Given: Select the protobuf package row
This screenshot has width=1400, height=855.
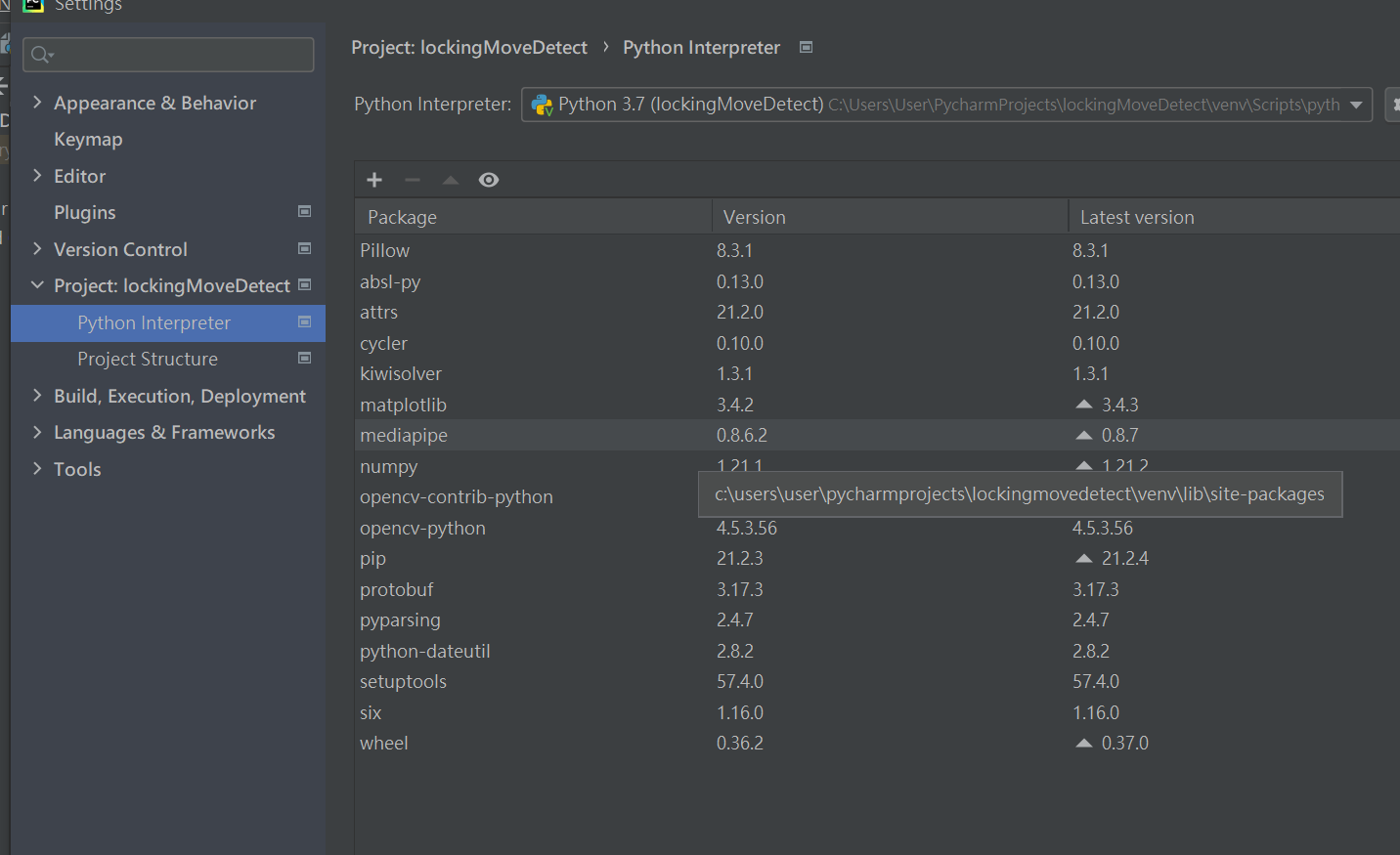Looking at the screenshot, I should [x=878, y=589].
